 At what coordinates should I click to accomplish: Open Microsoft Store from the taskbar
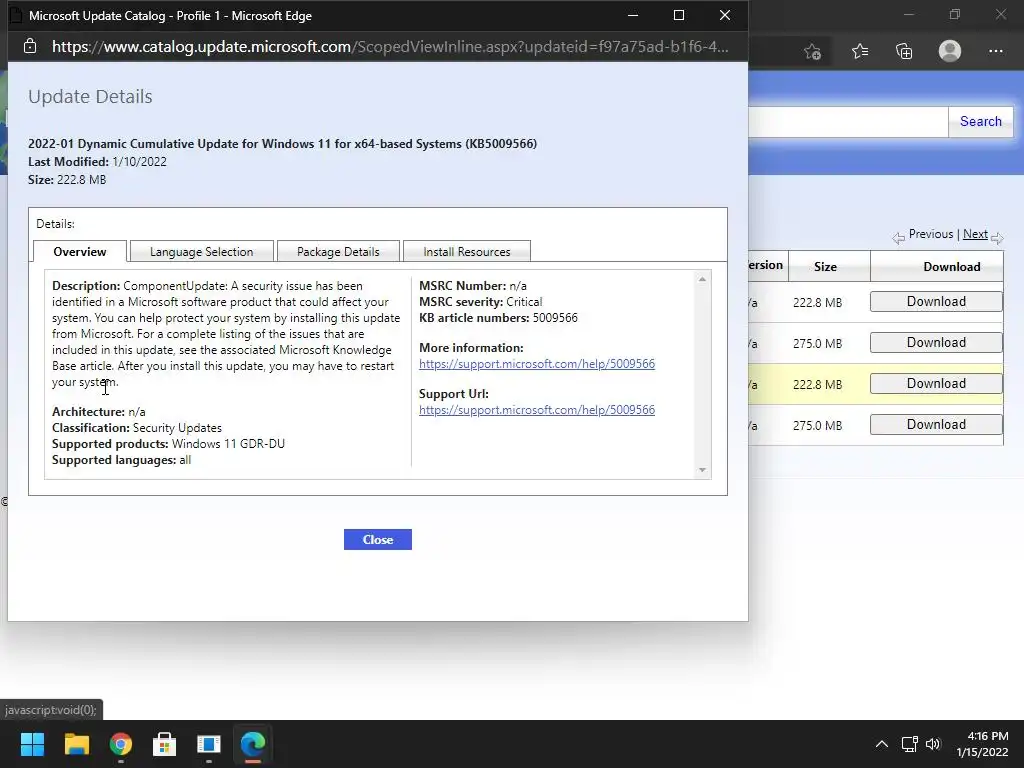coord(165,744)
